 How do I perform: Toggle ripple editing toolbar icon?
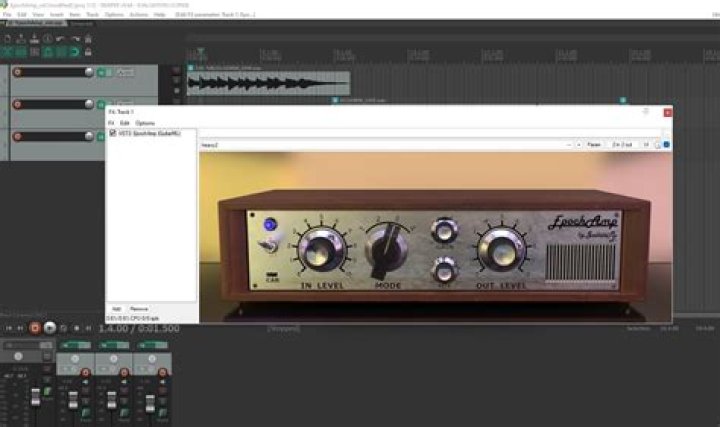point(34,52)
